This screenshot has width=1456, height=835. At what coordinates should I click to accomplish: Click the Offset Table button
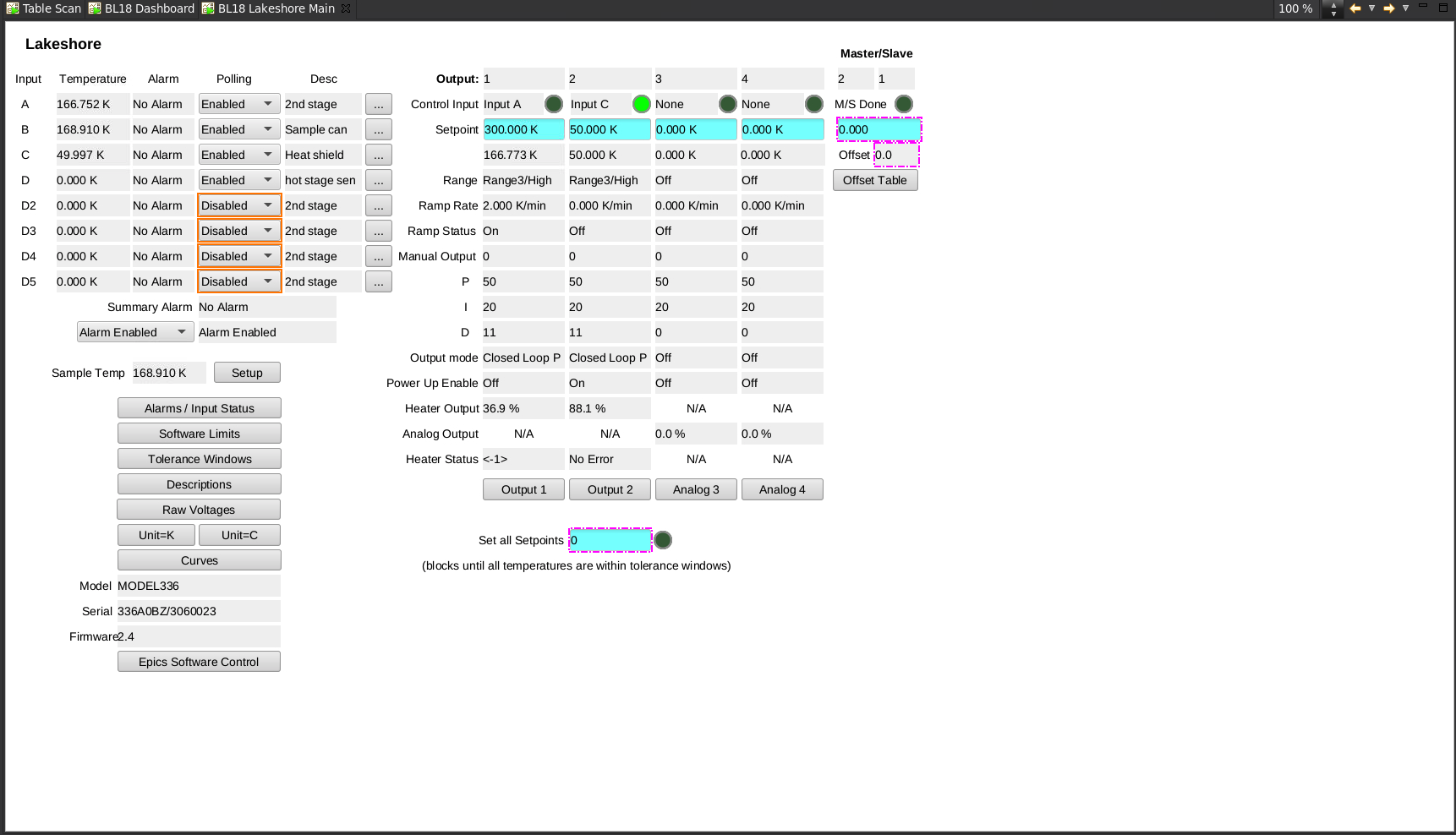(x=875, y=180)
